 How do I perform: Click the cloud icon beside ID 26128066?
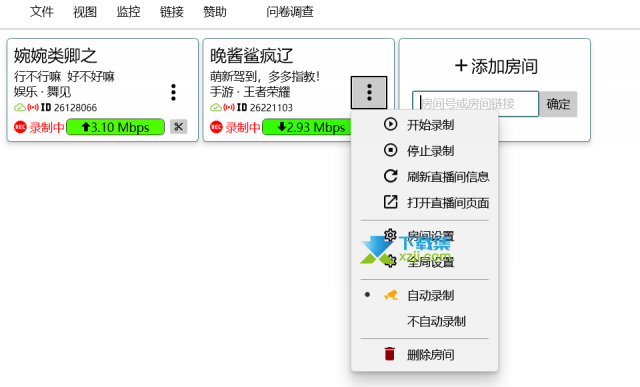click(x=20, y=107)
